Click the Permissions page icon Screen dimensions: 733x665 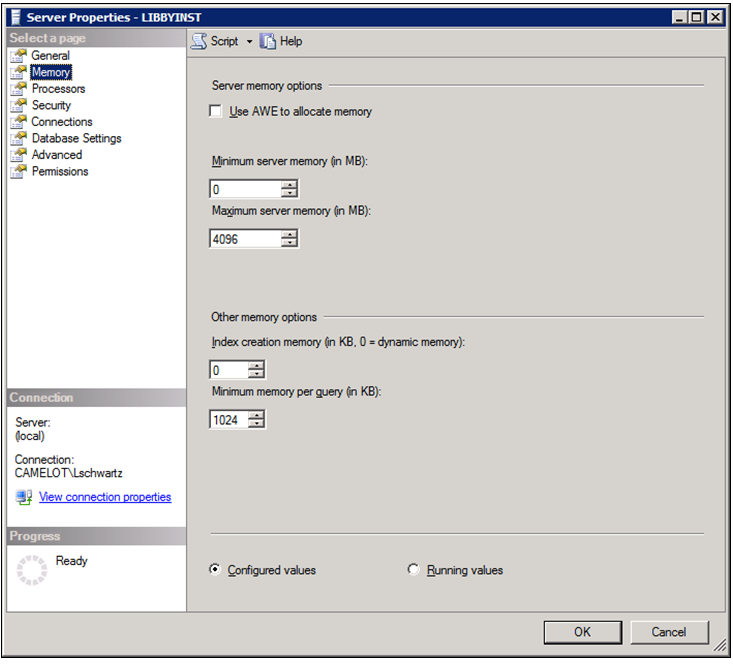coord(19,171)
